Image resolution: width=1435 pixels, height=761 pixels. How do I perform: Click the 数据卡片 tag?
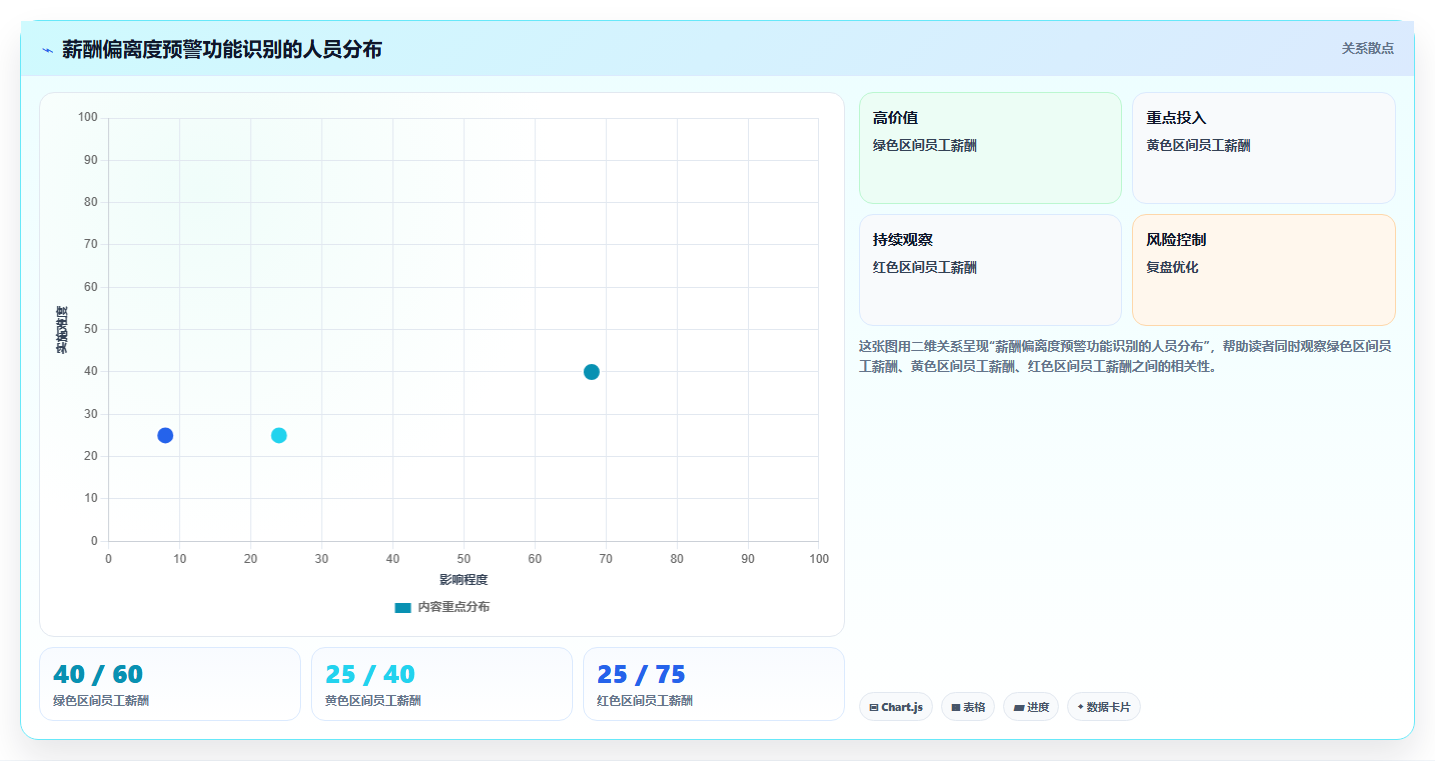pos(1104,707)
